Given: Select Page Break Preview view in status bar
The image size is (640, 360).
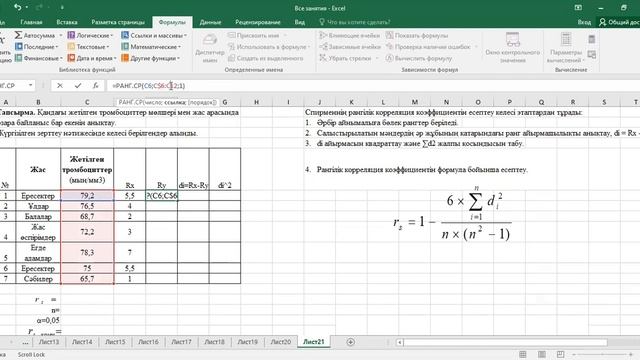Looking at the screenshot, I should tap(561, 354).
